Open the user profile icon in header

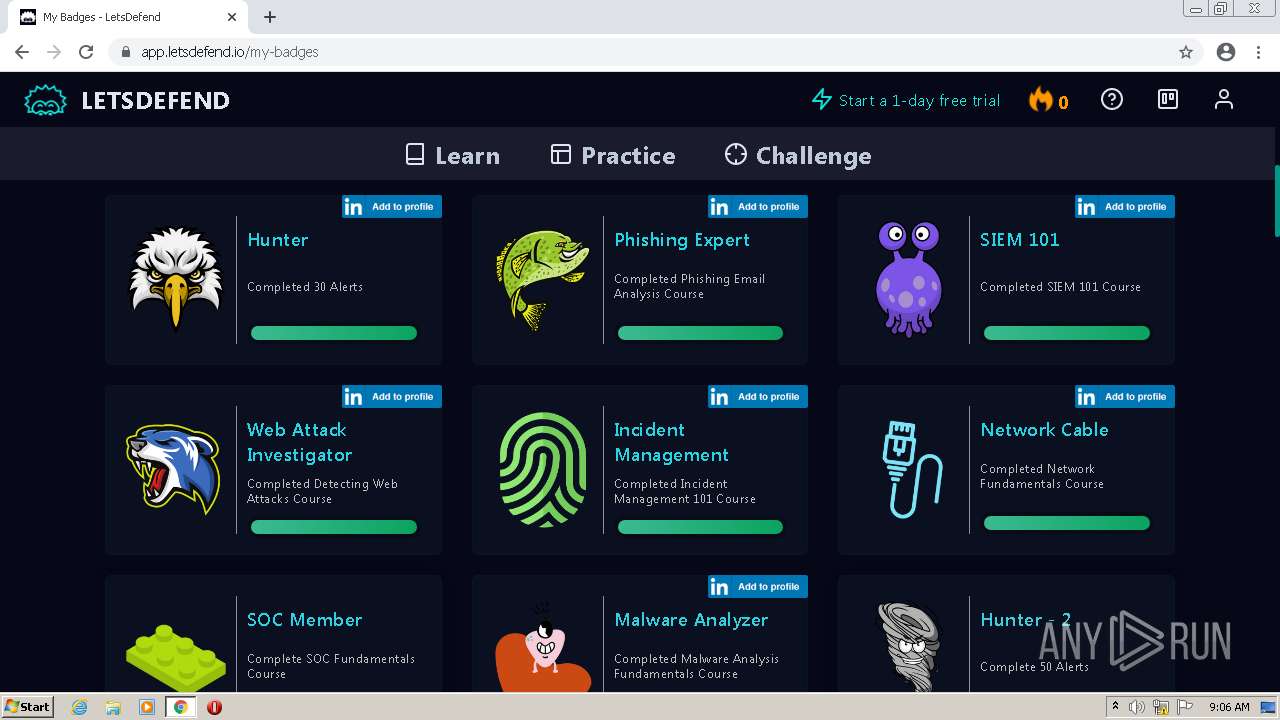1224,99
